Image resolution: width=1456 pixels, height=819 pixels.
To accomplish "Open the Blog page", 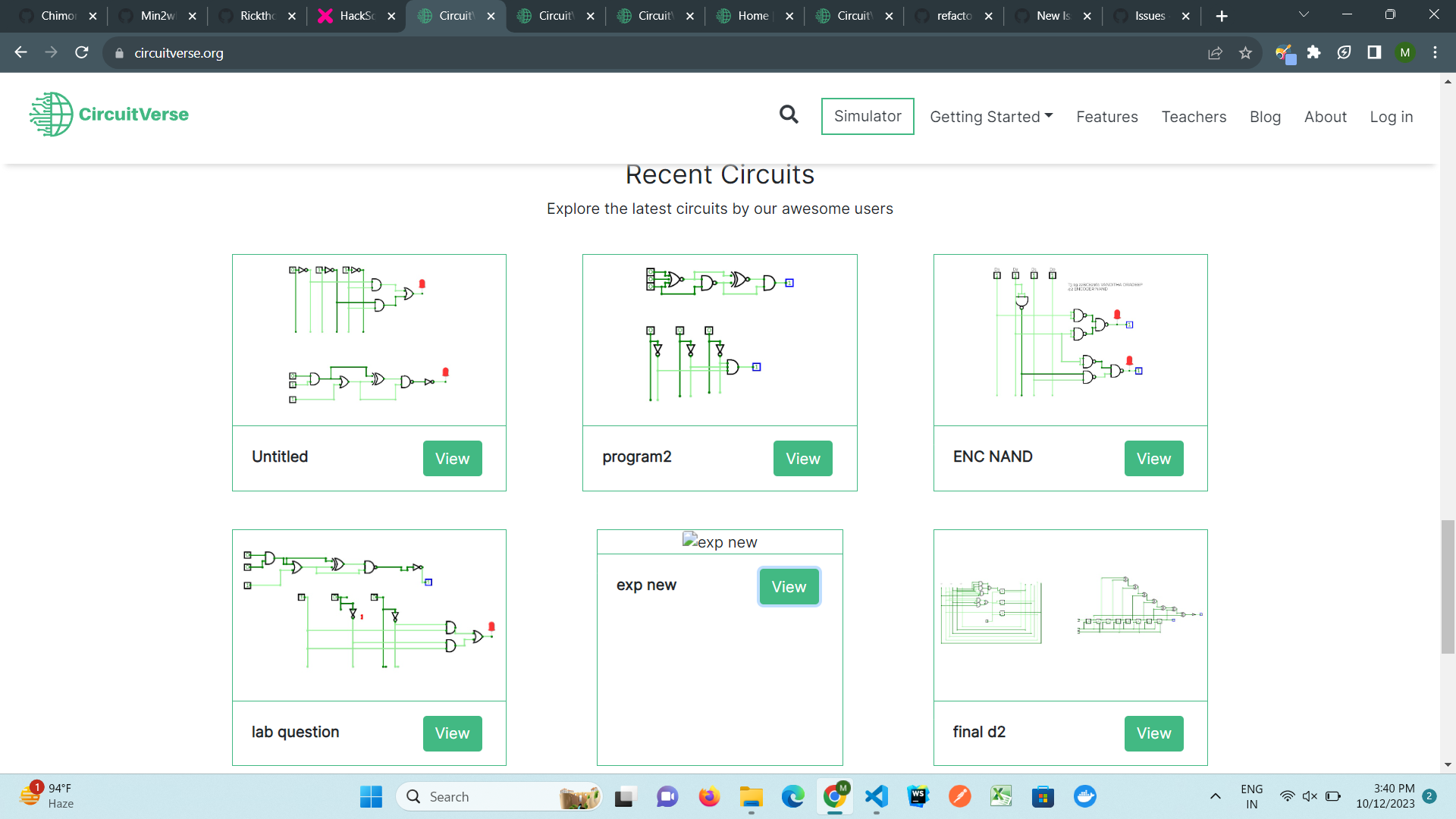I will pyautogui.click(x=1265, y=116).
